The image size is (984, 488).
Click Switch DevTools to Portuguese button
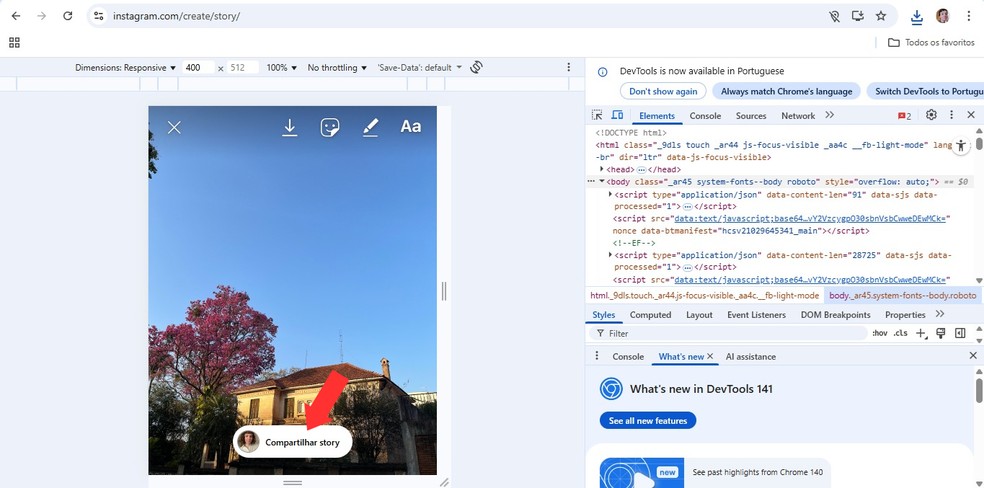pyautogui.click(x=925, y=92)
